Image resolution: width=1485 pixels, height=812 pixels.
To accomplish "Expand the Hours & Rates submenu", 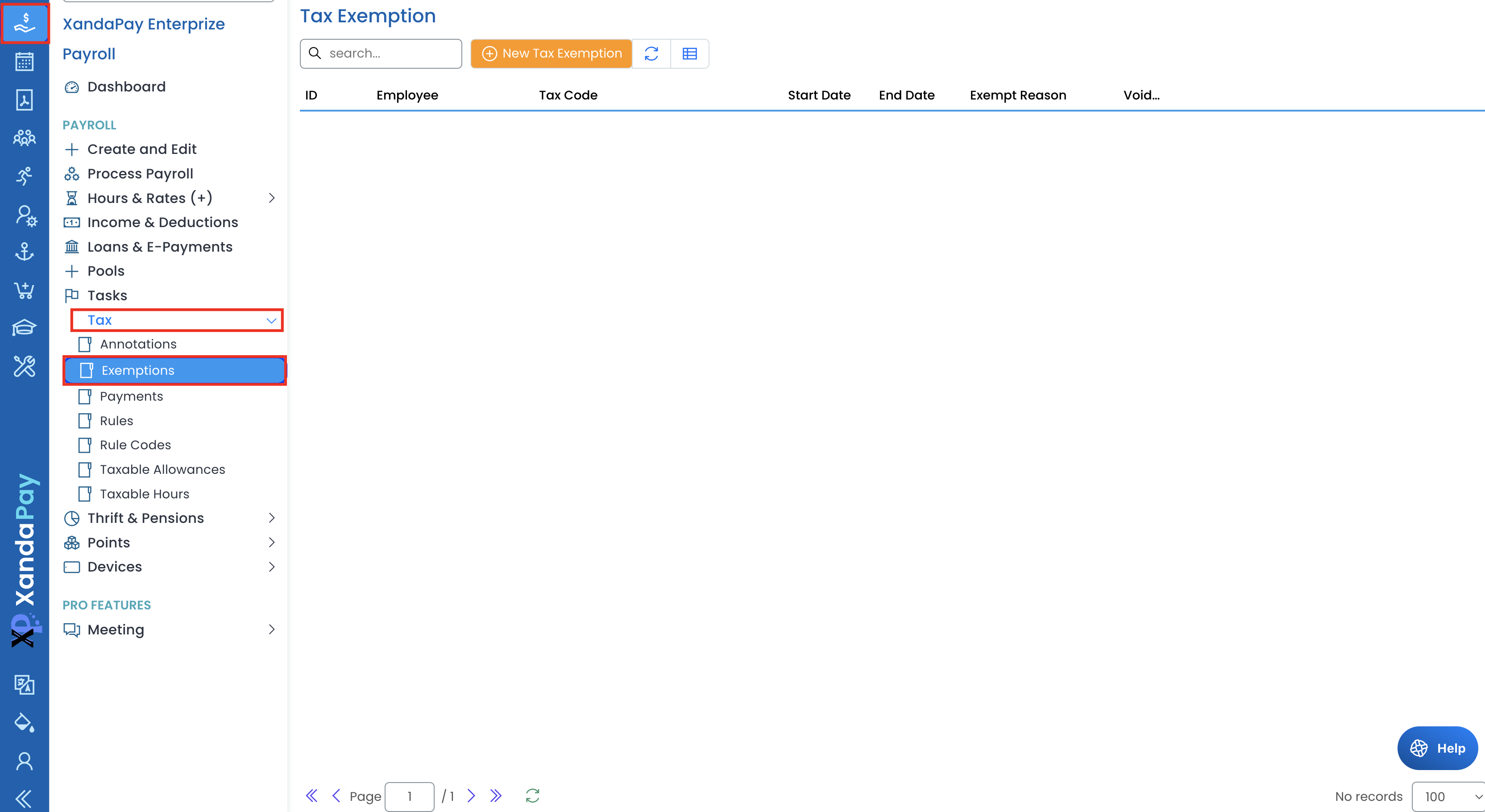I will [271, 198].
